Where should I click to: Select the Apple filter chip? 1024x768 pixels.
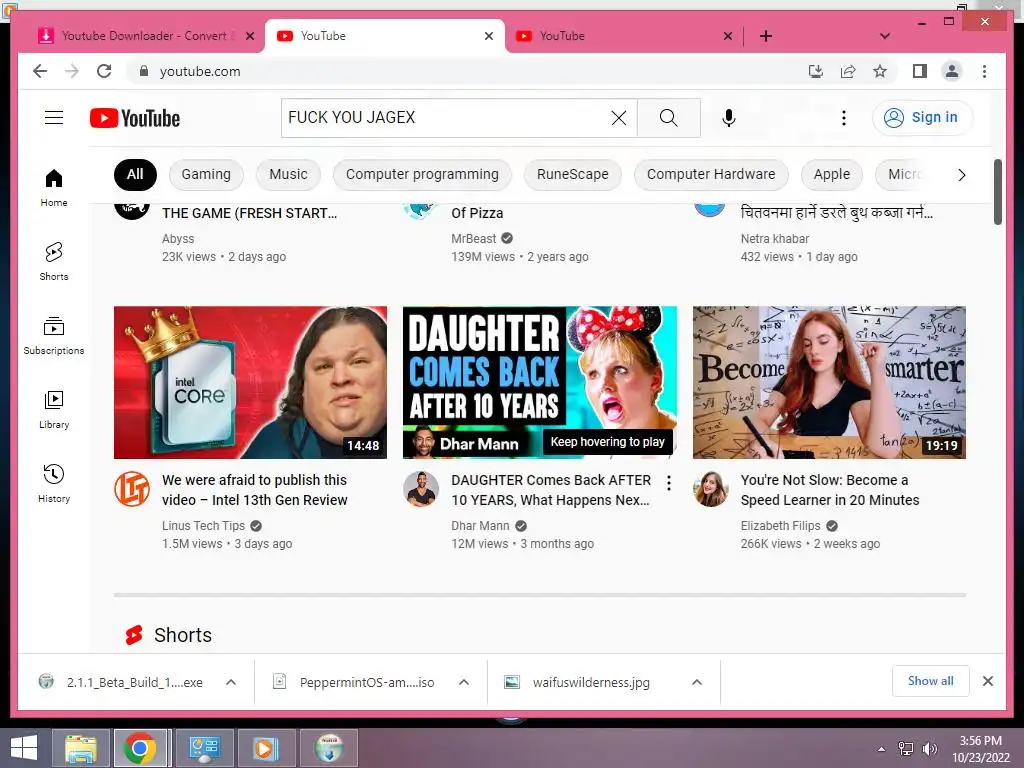pos(832,174)
